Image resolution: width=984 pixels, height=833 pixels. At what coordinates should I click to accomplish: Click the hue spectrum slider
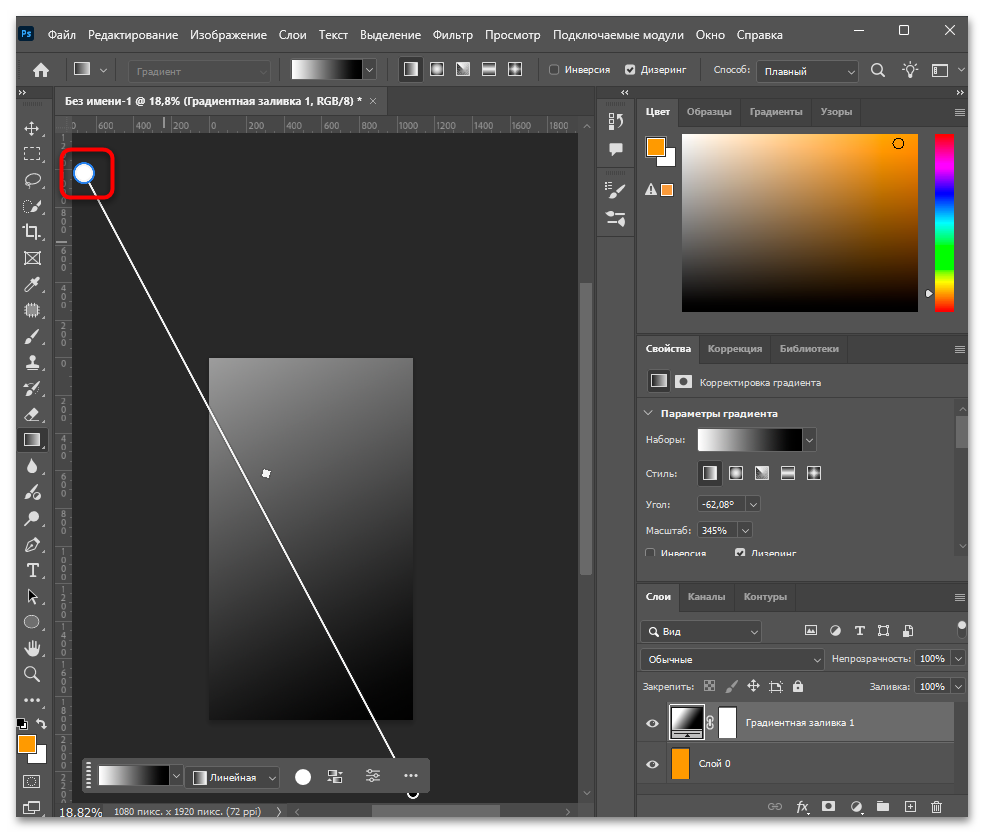click(x=944, y=223)
